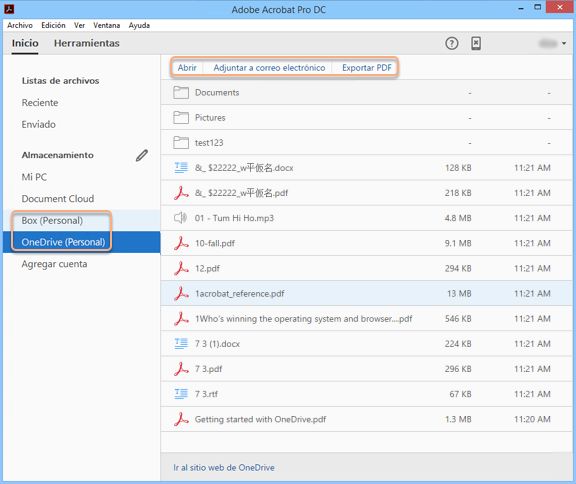Click the audio speaker icon of Tum Hi Ho.mp3
The image size is (576, 484).
(x=180, y=218)
